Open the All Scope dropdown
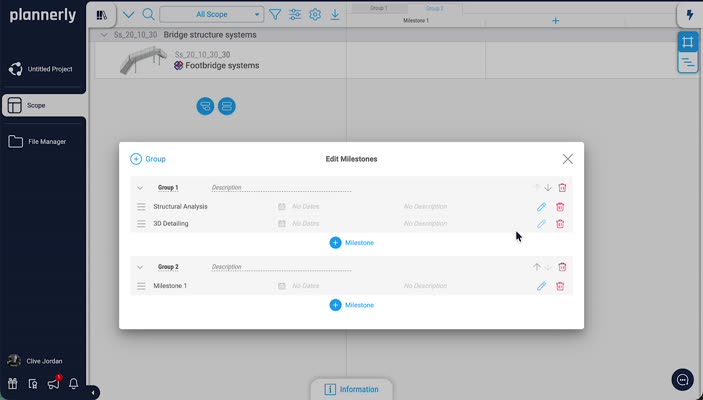The image size is (703, 400). click(x=212, y=14)
